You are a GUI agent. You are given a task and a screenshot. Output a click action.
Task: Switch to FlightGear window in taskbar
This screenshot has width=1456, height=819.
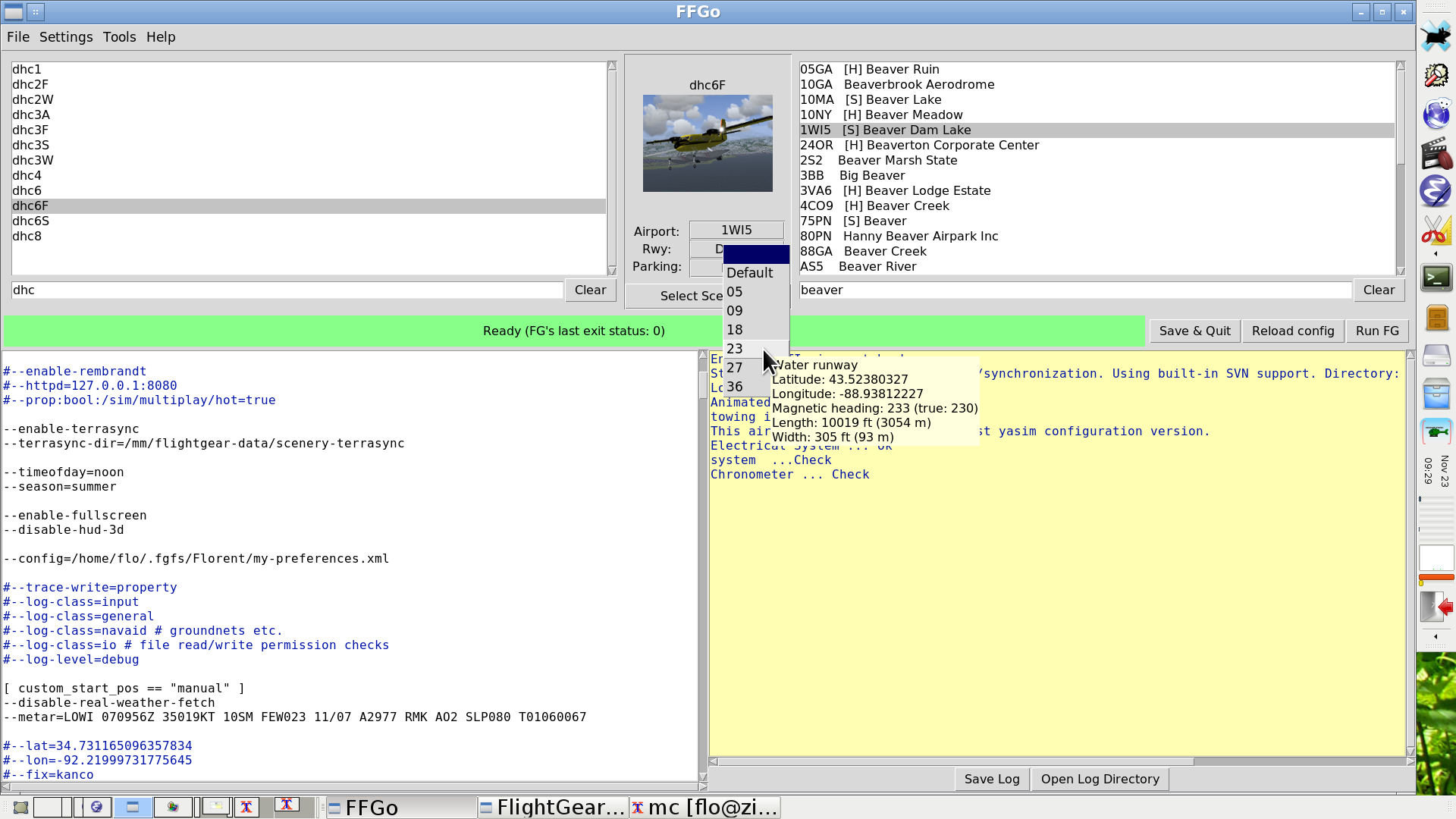pyautogui.click(x=553, y=808)
